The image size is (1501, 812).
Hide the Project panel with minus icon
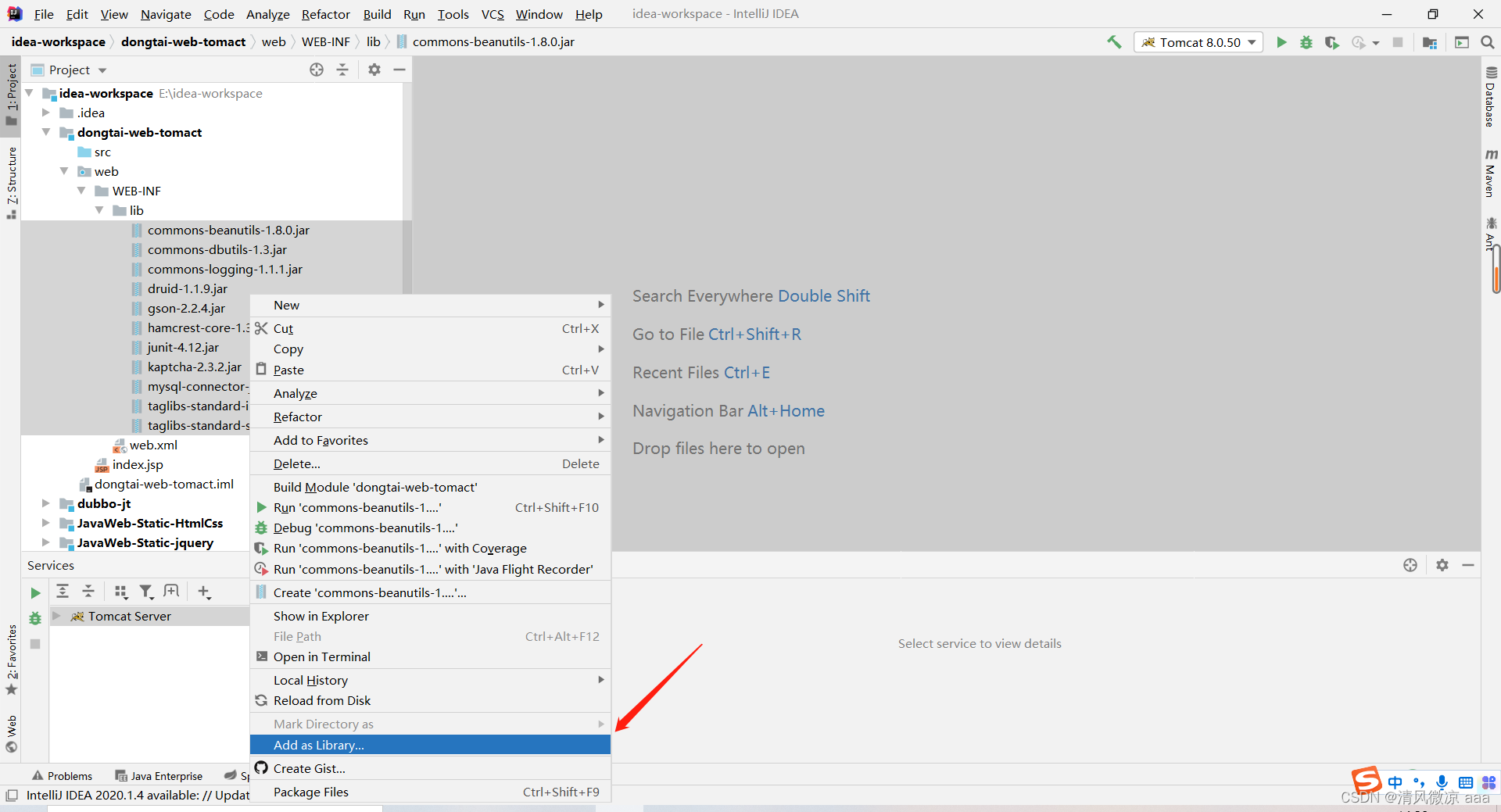tap(399, 70)
